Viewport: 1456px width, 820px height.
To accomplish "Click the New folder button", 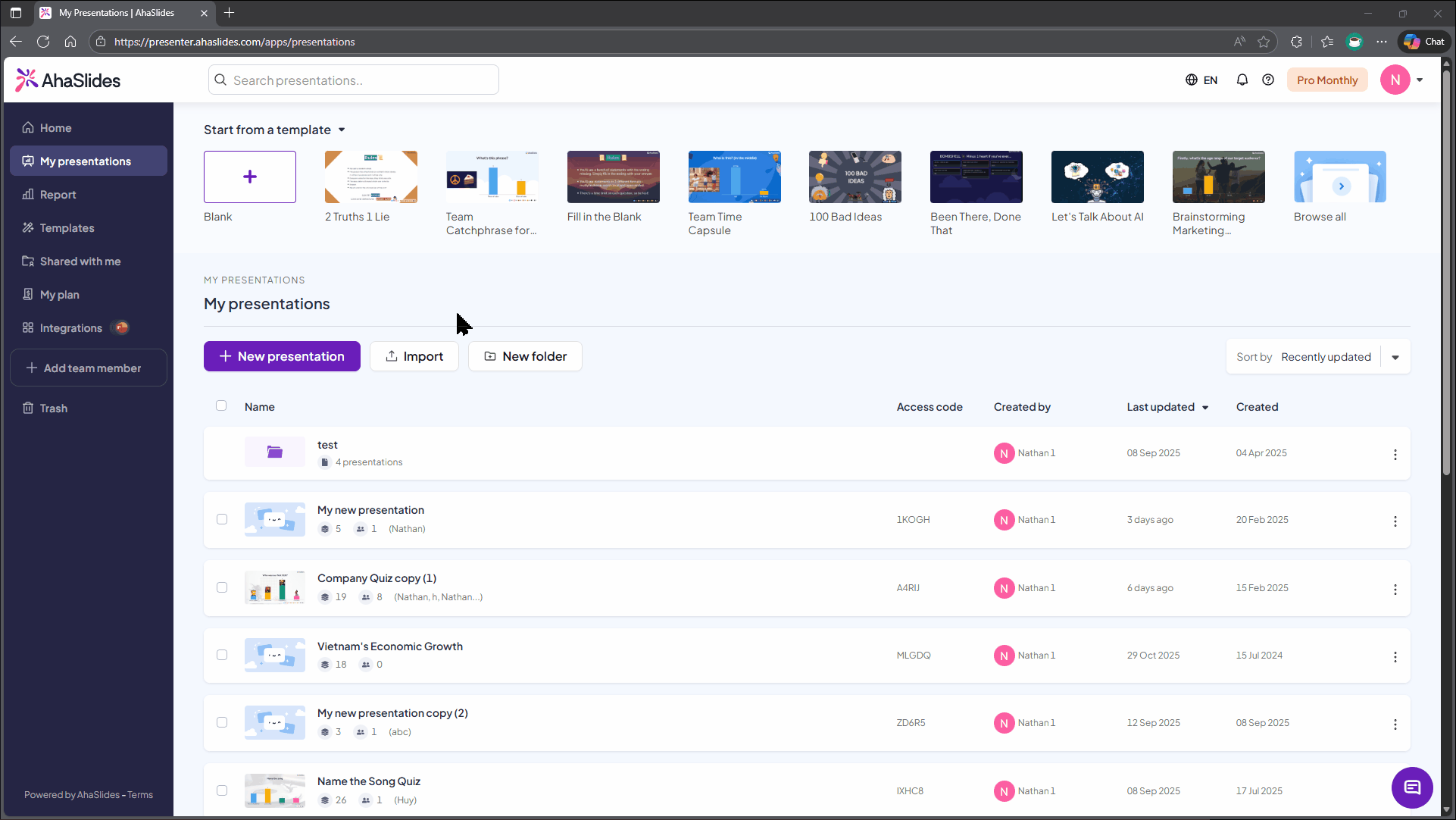I will (x=525, y=356).
